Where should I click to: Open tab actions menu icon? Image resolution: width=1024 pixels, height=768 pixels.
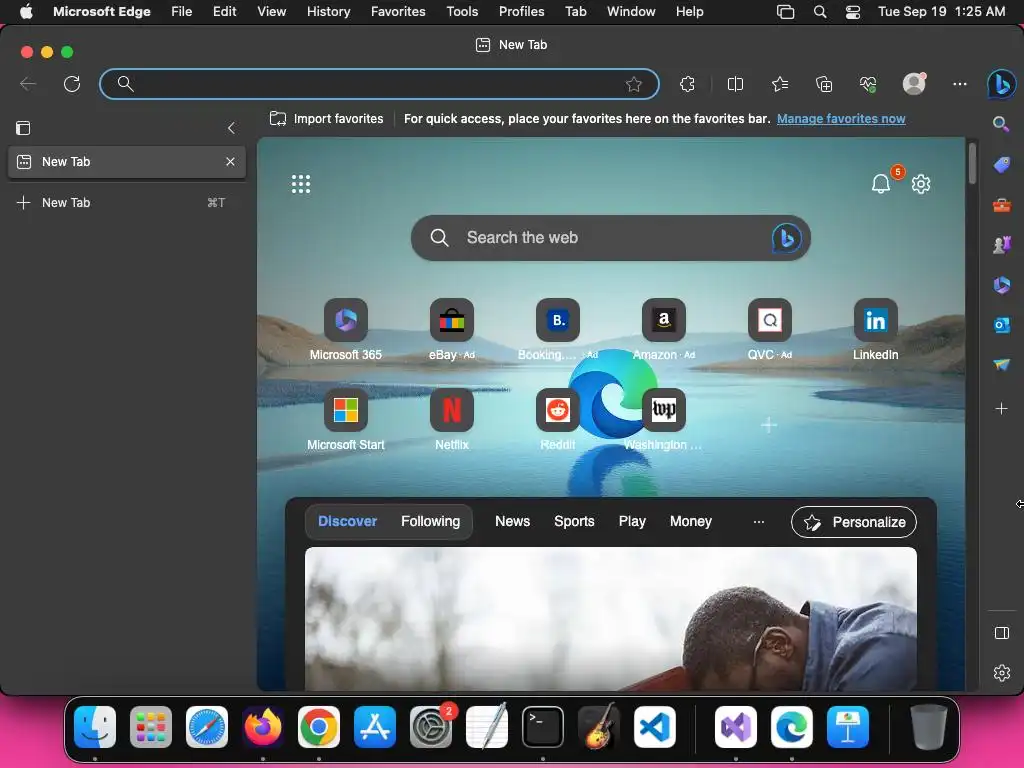point(23,128)
